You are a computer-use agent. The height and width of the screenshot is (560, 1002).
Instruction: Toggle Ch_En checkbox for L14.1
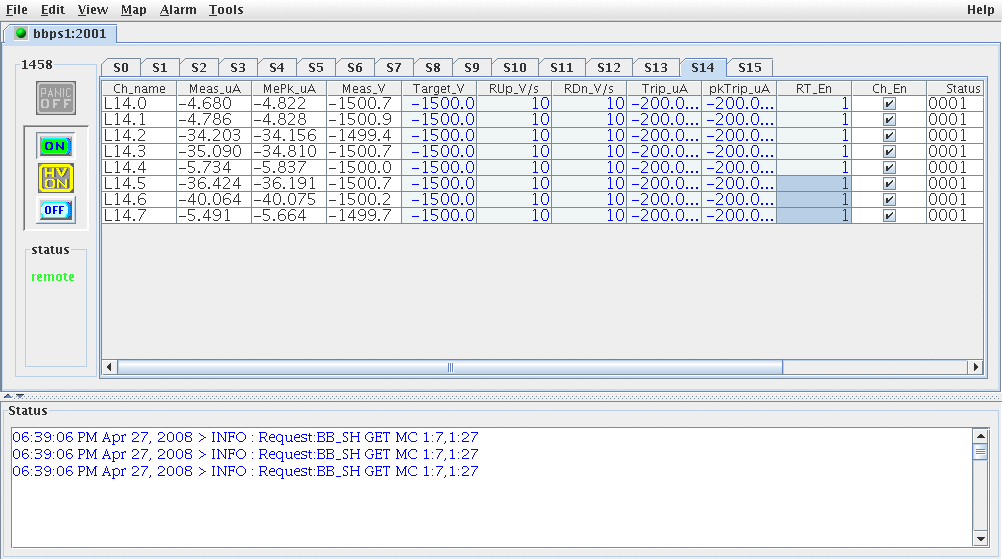(x=889, y=120)
